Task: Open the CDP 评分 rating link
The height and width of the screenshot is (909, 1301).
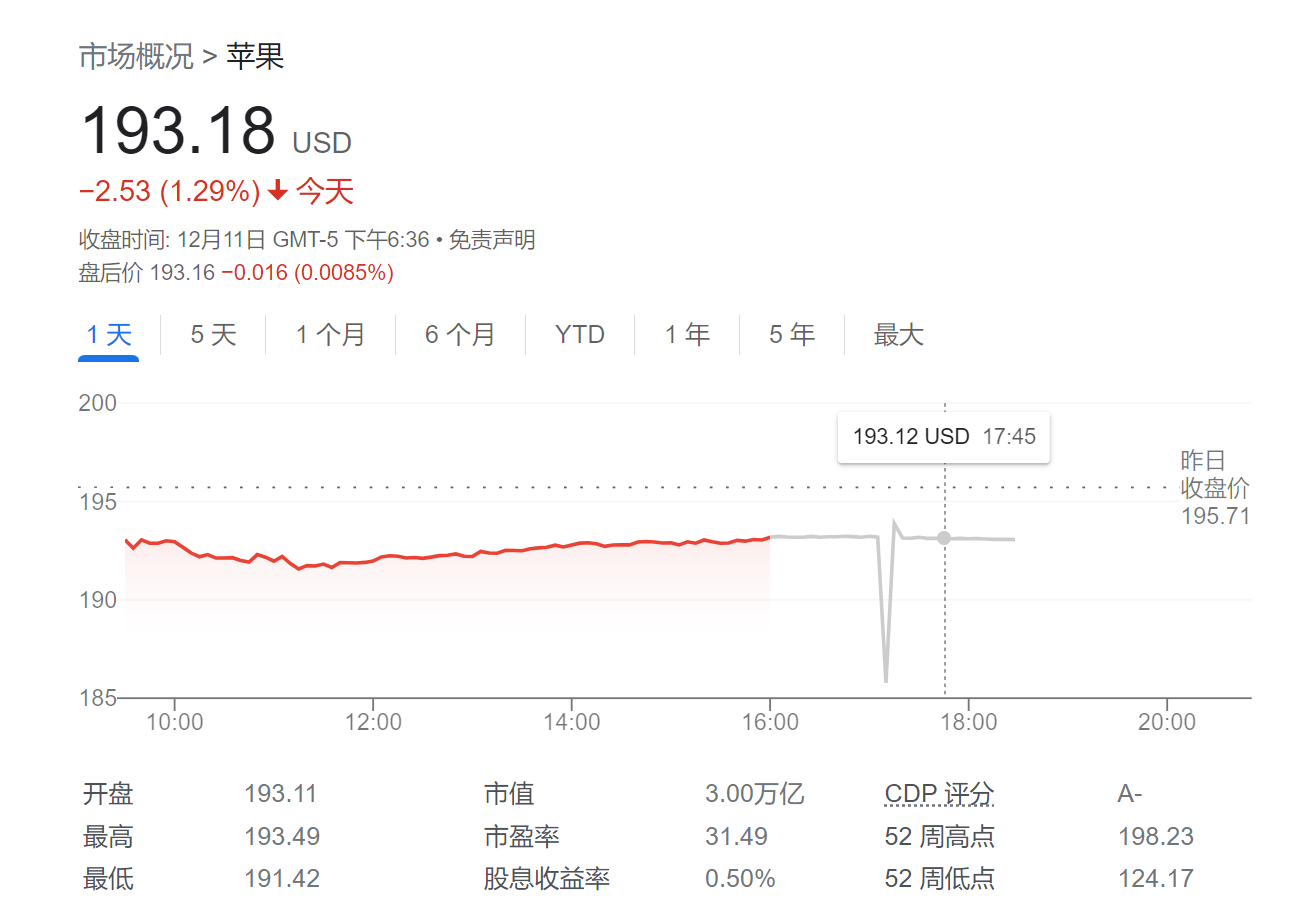Action: (938, 793)
